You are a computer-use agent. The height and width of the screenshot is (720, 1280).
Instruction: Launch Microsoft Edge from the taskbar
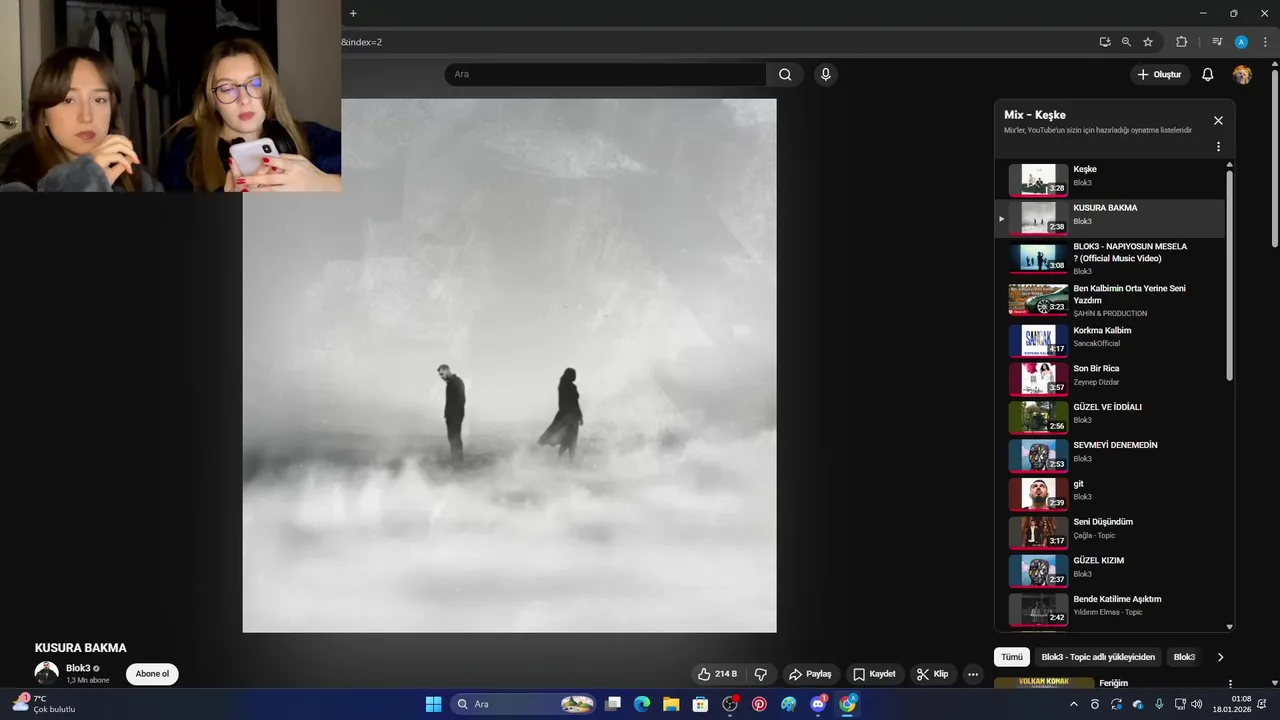642,704
